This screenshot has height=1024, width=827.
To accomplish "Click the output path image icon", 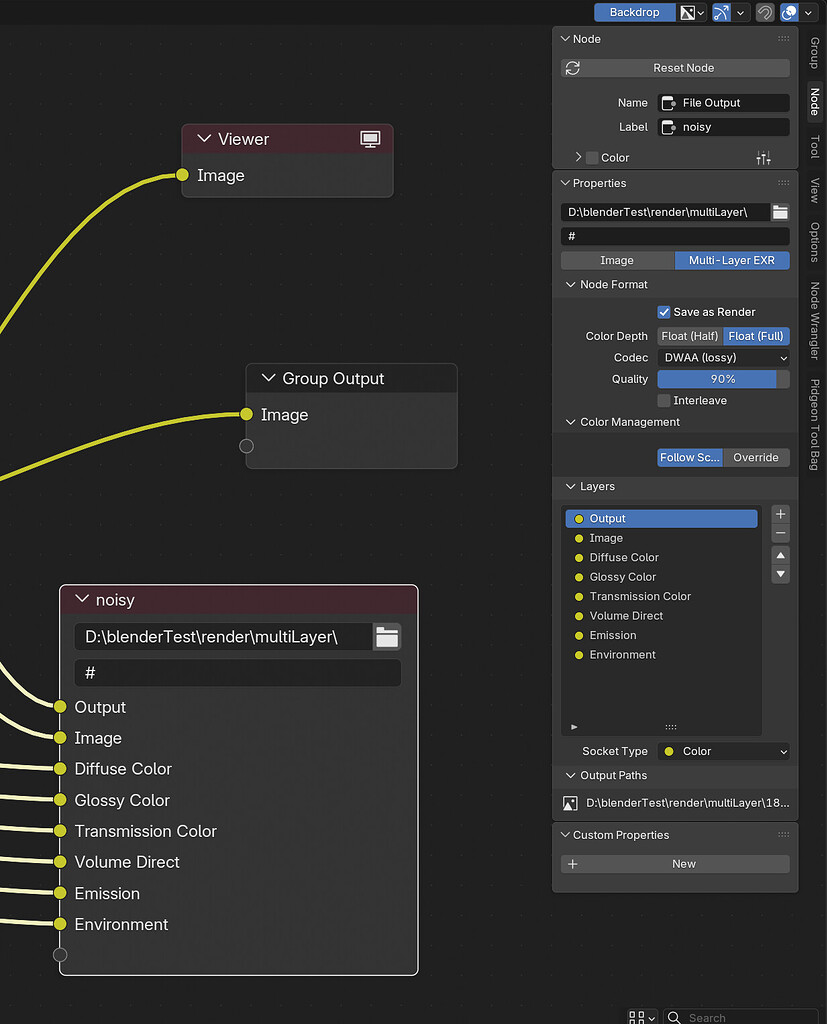I will tap(570, 803).
